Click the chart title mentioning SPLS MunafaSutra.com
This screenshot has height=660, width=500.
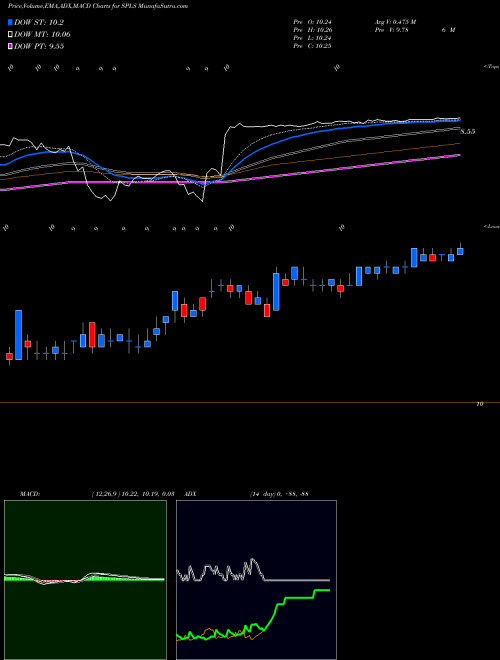pyautogui.click(x=98, y=6)
